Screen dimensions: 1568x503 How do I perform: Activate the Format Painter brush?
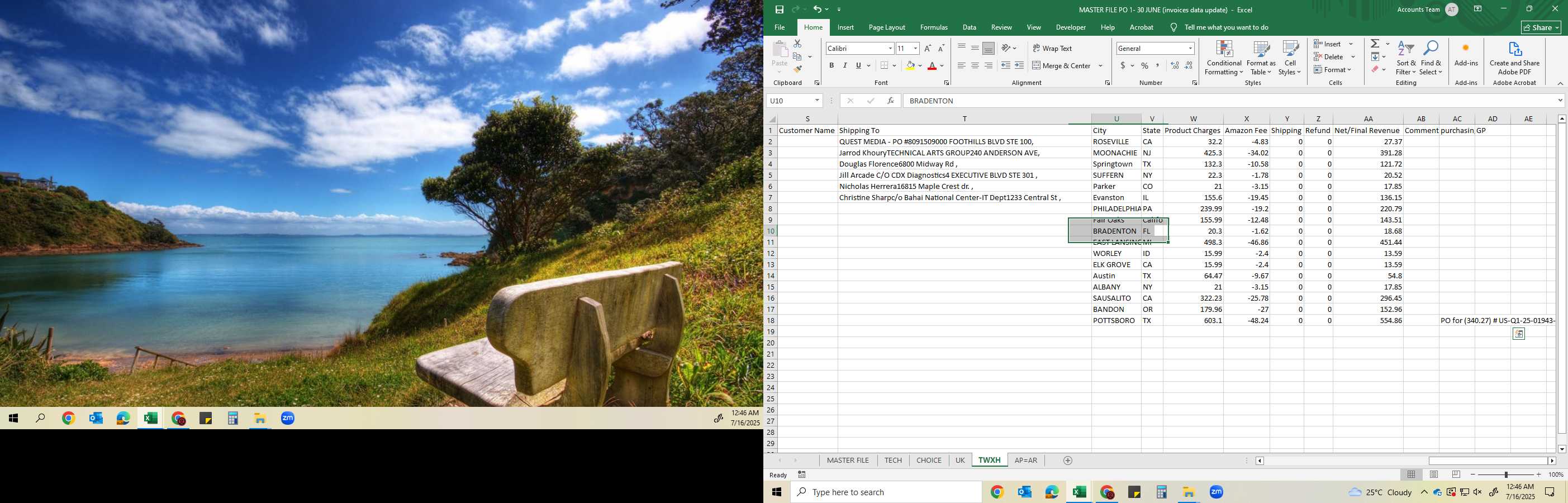coord(797,69)
